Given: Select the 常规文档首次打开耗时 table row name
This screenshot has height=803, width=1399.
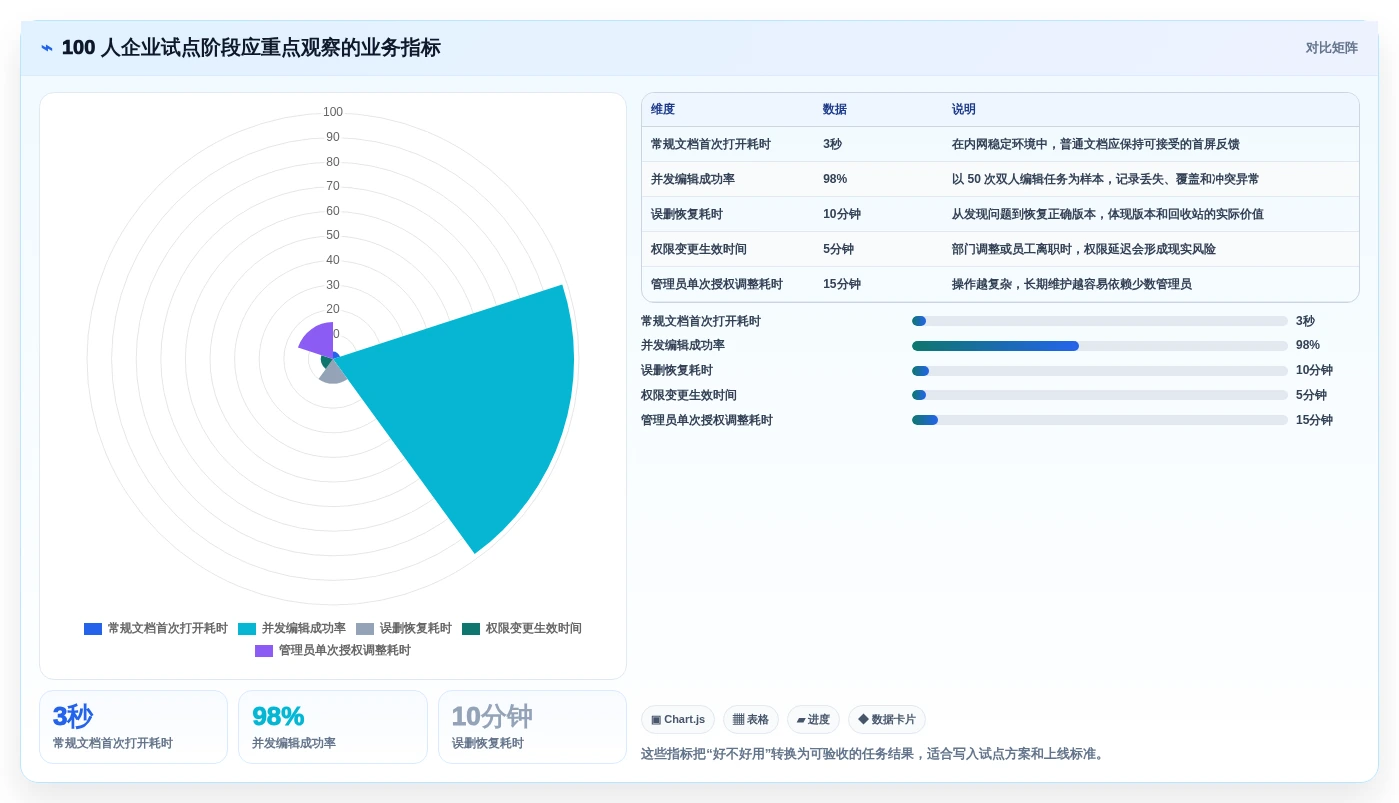Looking at the screenshot, I should (x=711, y=145).
